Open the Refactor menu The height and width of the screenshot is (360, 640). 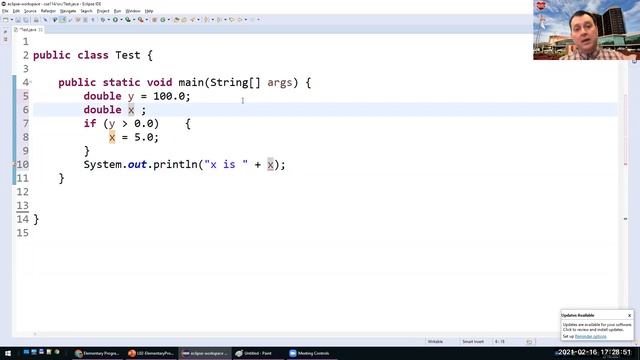[x=48, y=11]
